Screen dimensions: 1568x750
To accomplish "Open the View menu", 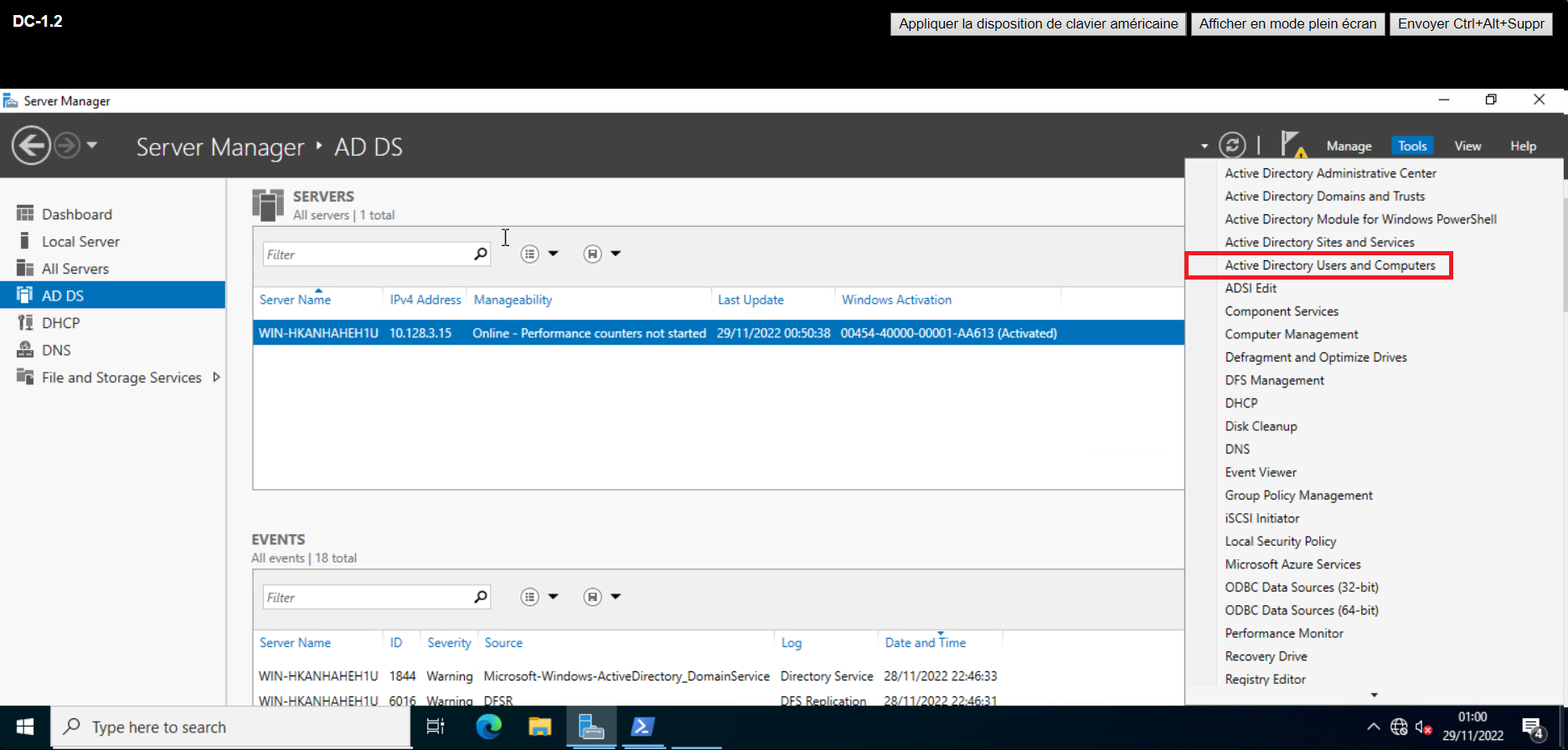I will [x=1467, y=146].
